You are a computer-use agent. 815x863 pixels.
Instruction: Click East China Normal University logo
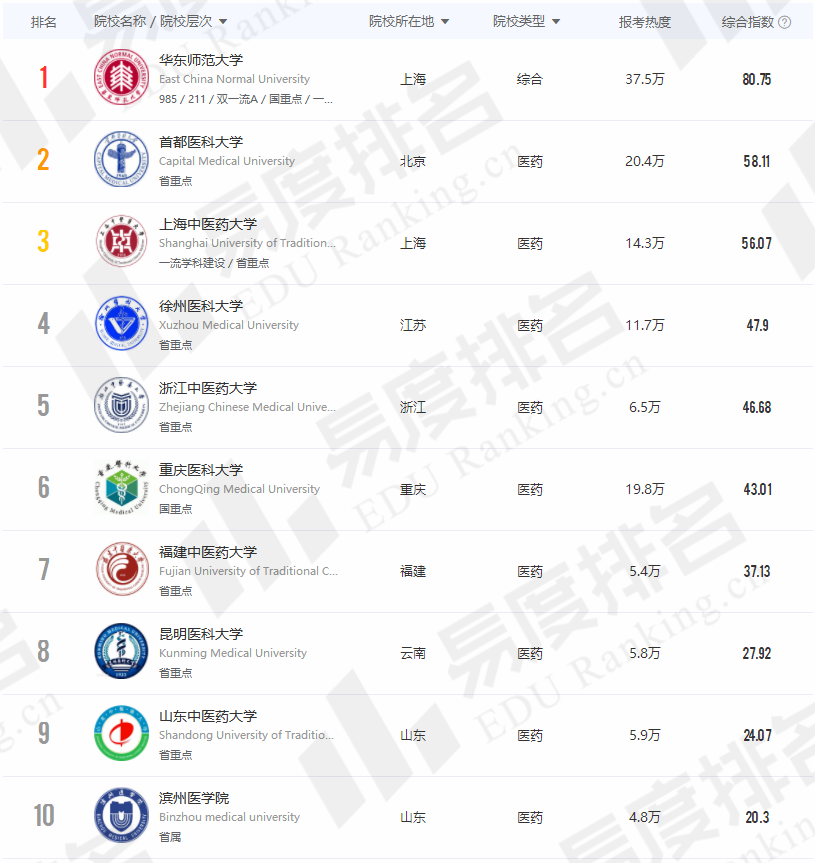coord(121,78)
